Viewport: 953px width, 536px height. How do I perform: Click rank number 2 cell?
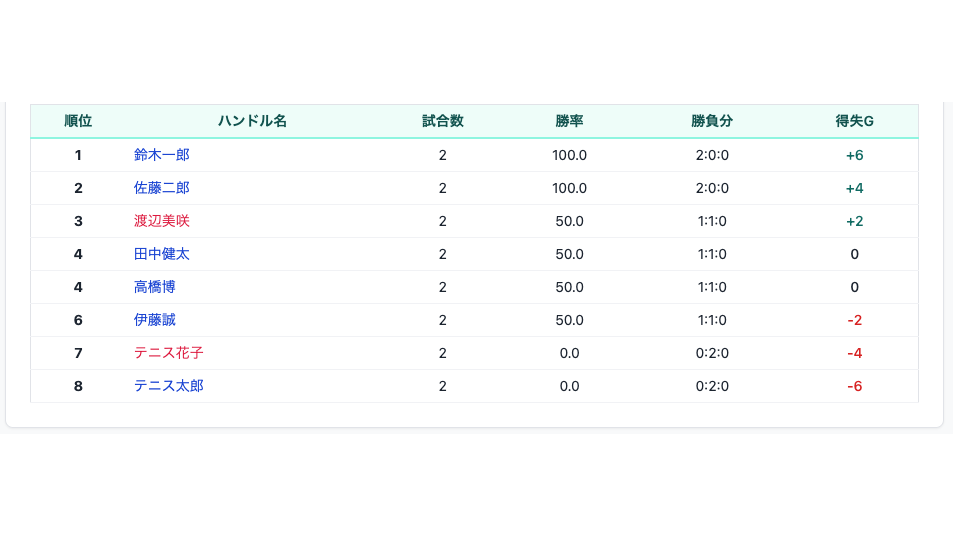pos(78,188)
